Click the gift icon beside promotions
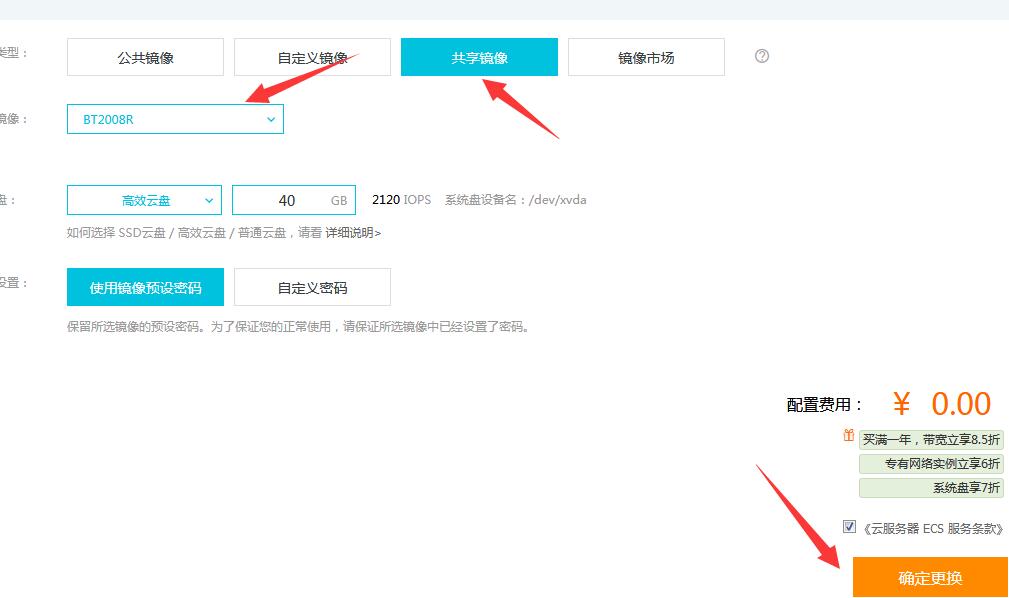The height and width of the screenshot is (598, 1009). tap(848, 436)
